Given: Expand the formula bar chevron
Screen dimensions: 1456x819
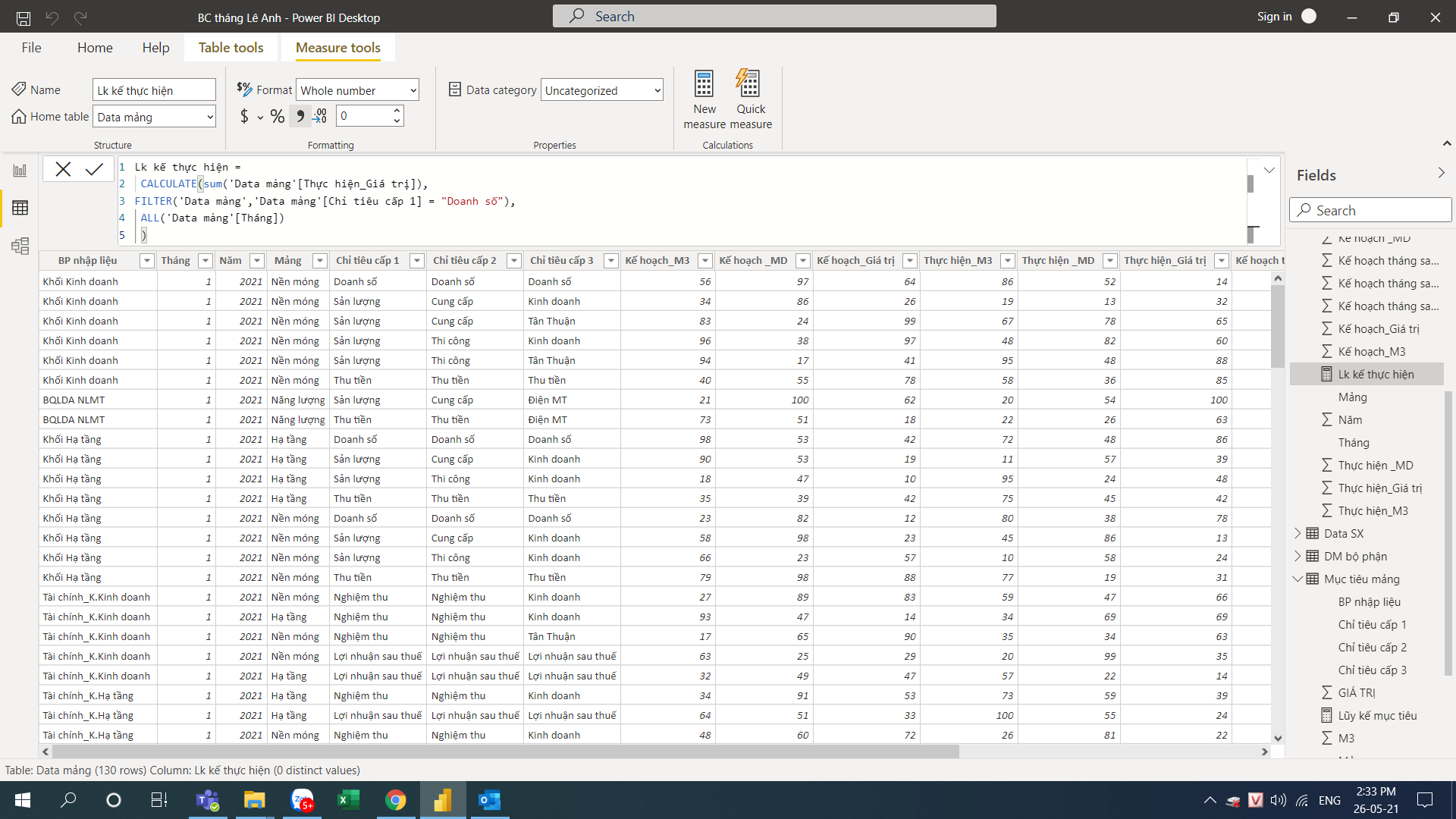Looking at the screenshot, I should coord(1269,170).
